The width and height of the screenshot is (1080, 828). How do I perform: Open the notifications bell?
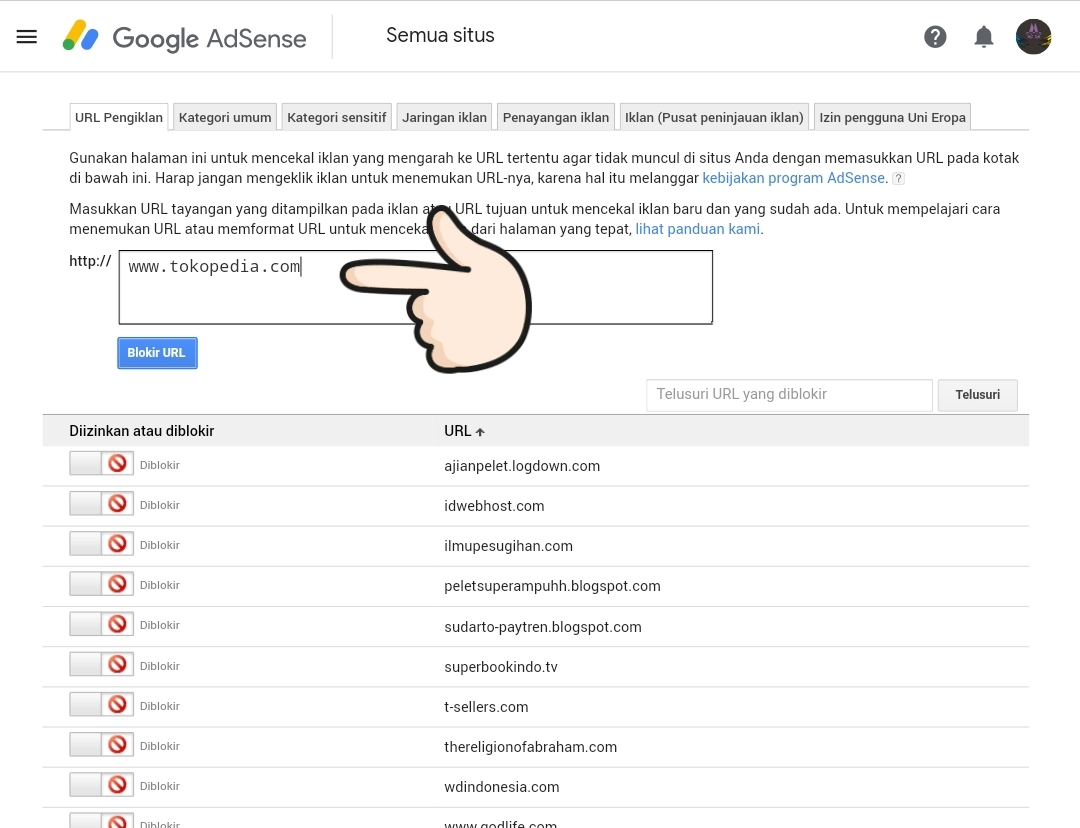click(984, 37)
